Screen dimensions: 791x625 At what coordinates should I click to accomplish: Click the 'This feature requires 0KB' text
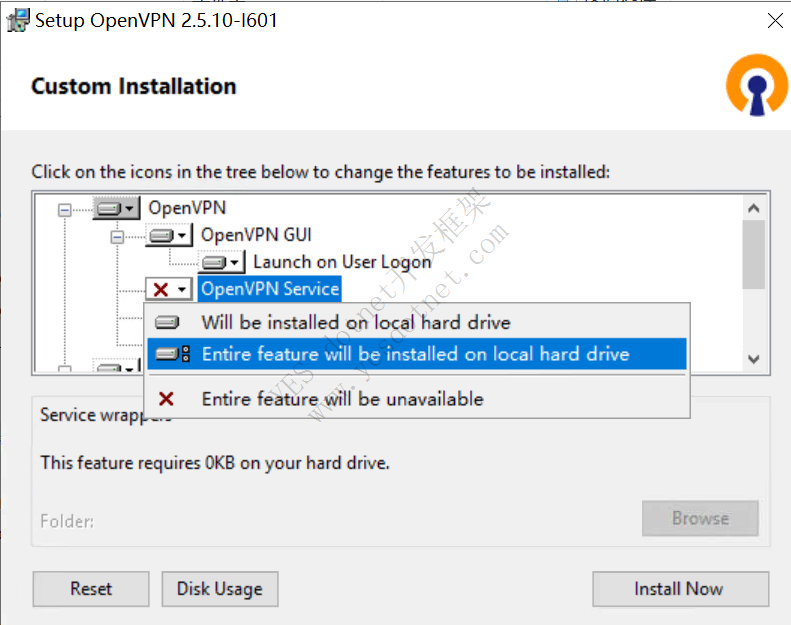click(215, 463)
